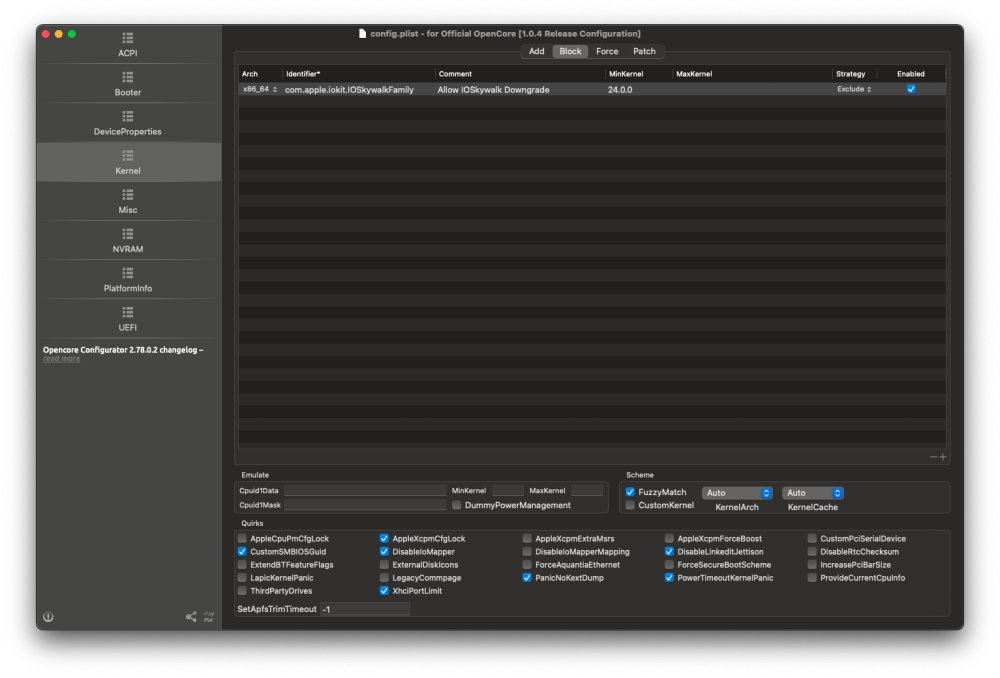Open the KernelArch Auto dropdown

(737, 493)
